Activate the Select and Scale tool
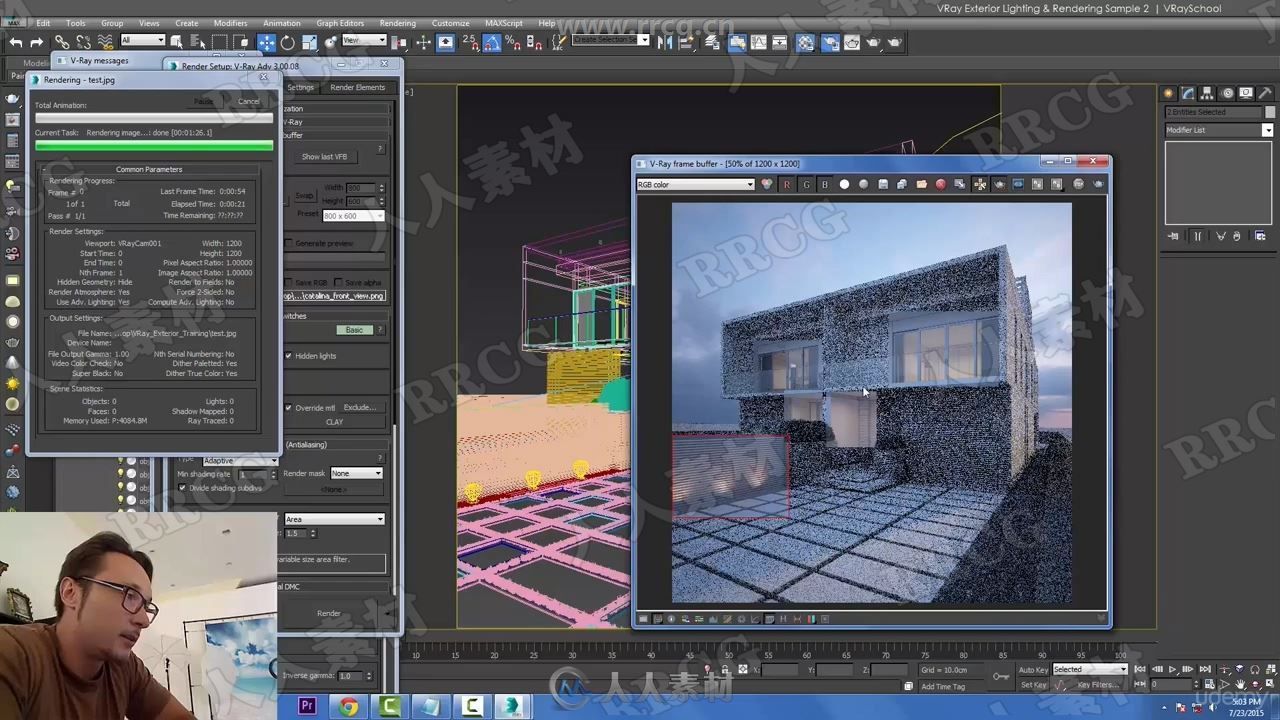The height and width of the screenshot is (720, 1280). coord(309,42)
